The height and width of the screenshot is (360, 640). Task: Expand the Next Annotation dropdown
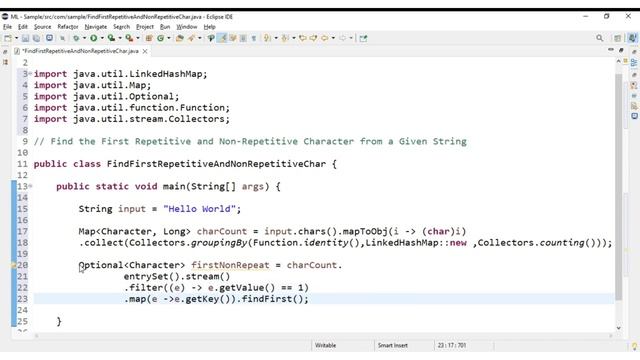click(276, 38)
